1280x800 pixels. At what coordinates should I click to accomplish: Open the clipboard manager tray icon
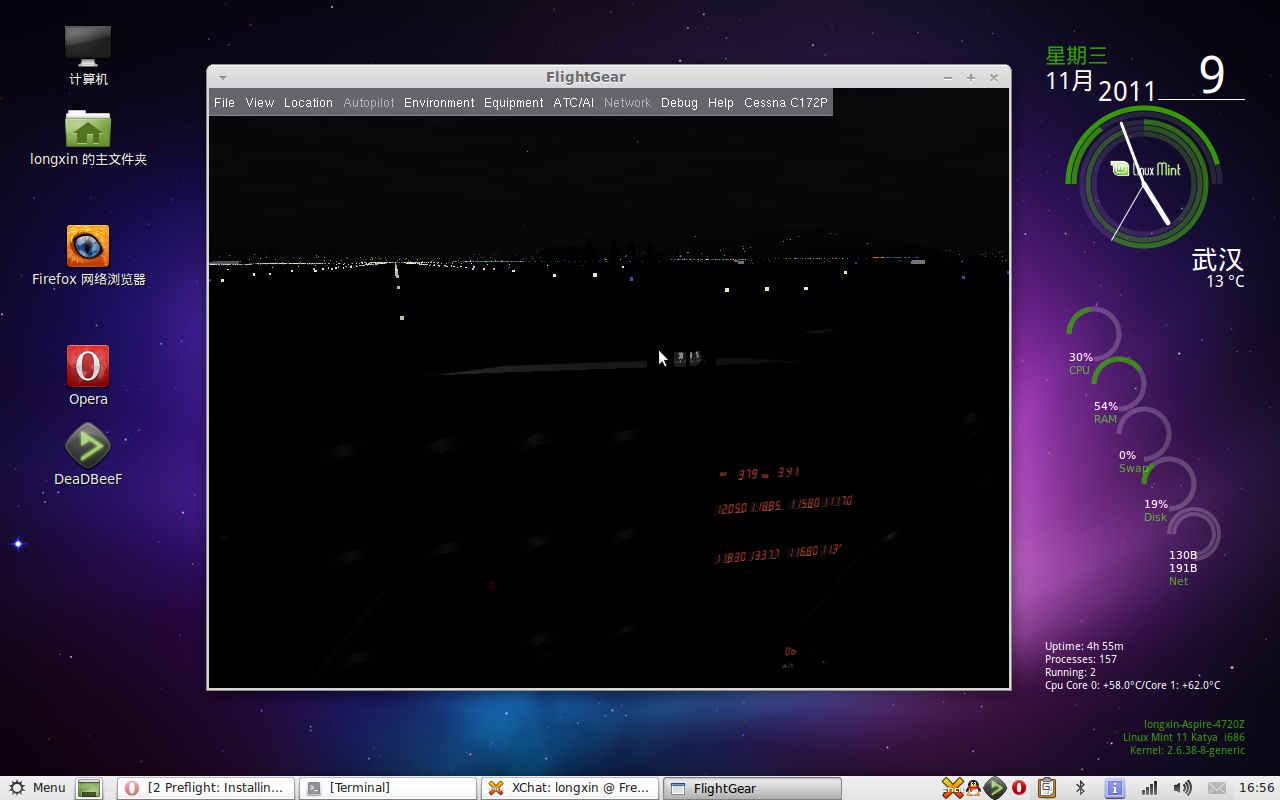coord(1047,788)
